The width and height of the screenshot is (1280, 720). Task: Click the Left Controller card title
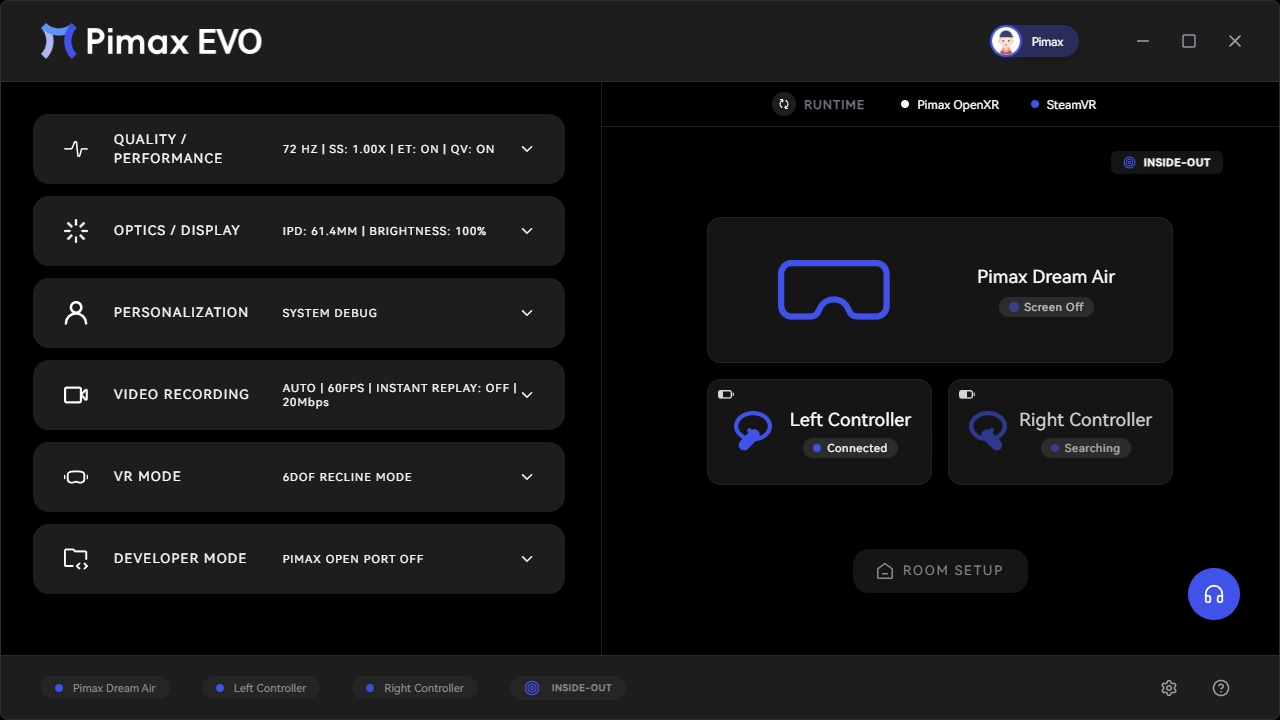(850, 420)
